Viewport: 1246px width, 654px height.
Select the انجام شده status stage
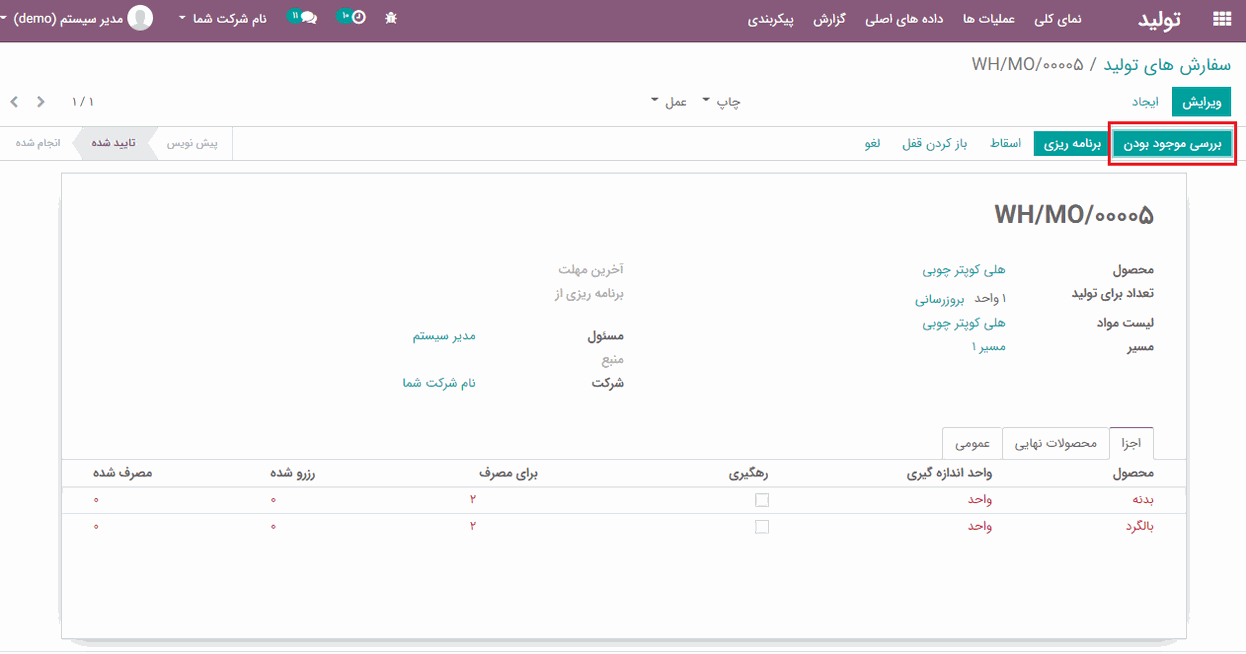[38, 143]
